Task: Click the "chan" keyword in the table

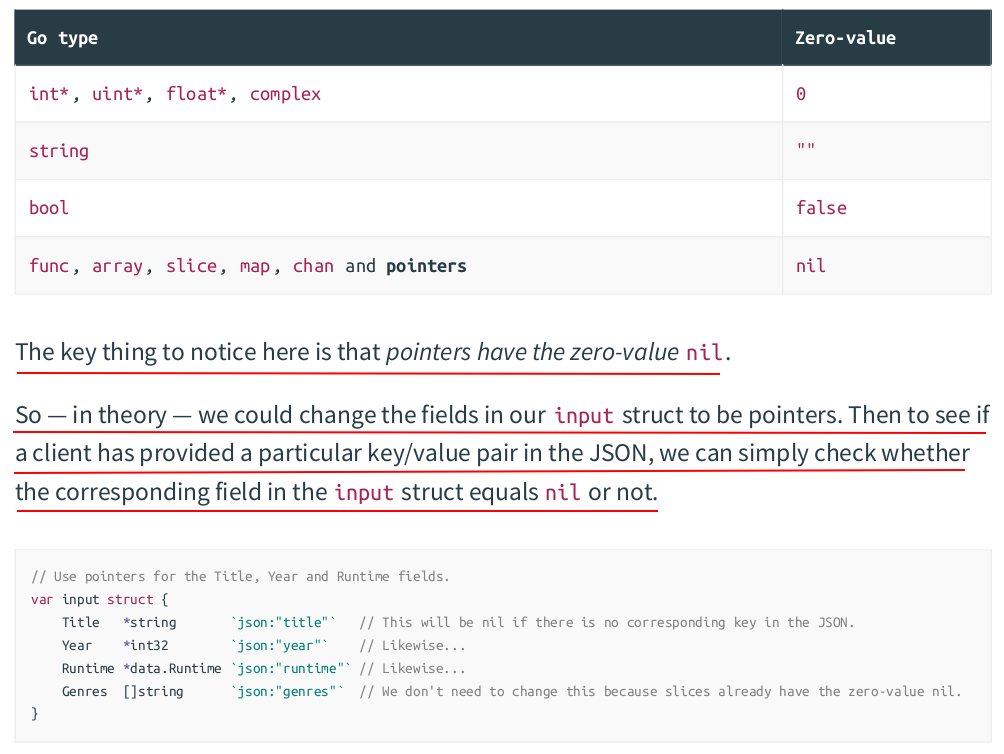Action: (x=313, y=266)
